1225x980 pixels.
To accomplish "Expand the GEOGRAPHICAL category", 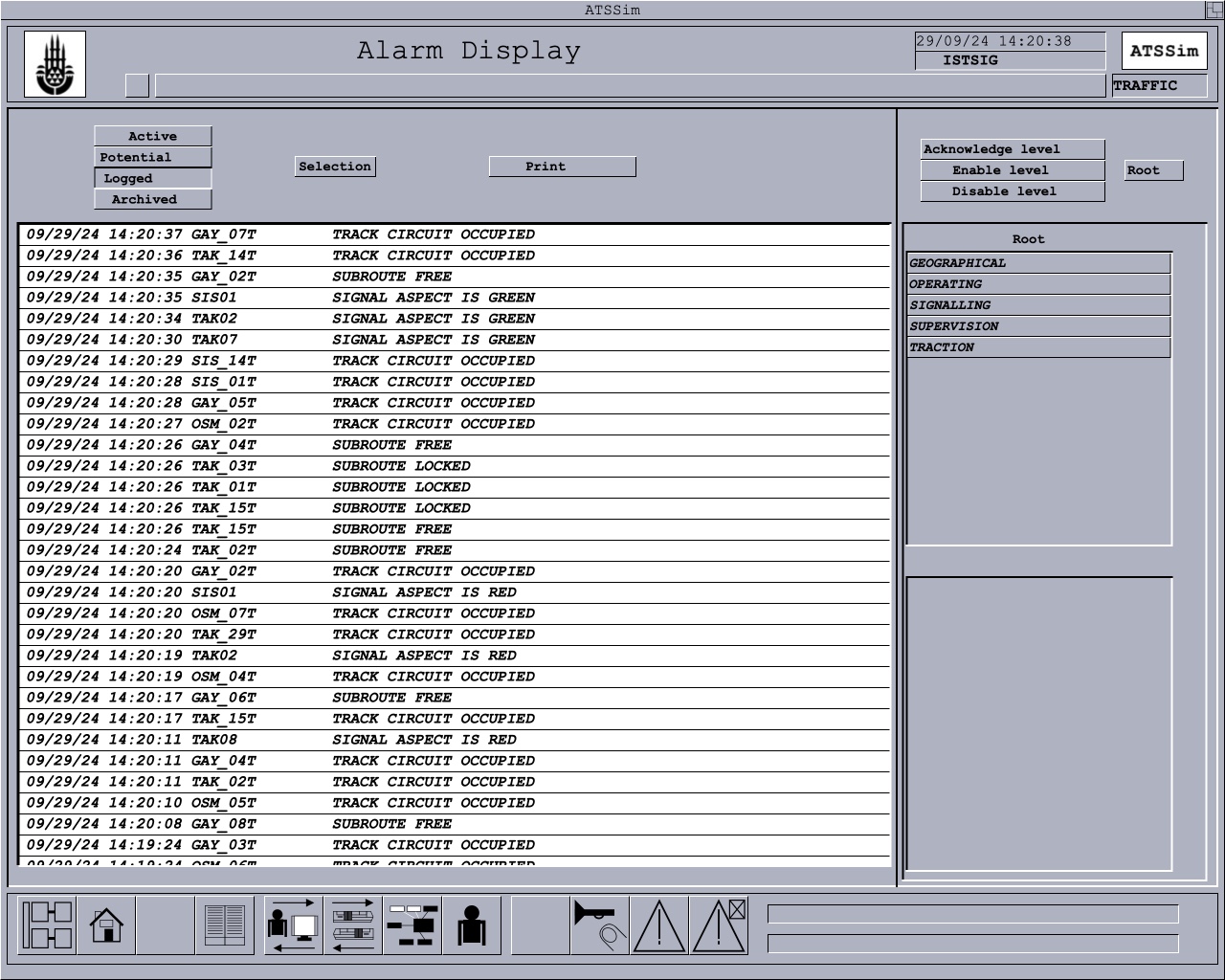I will [1038, 263].
